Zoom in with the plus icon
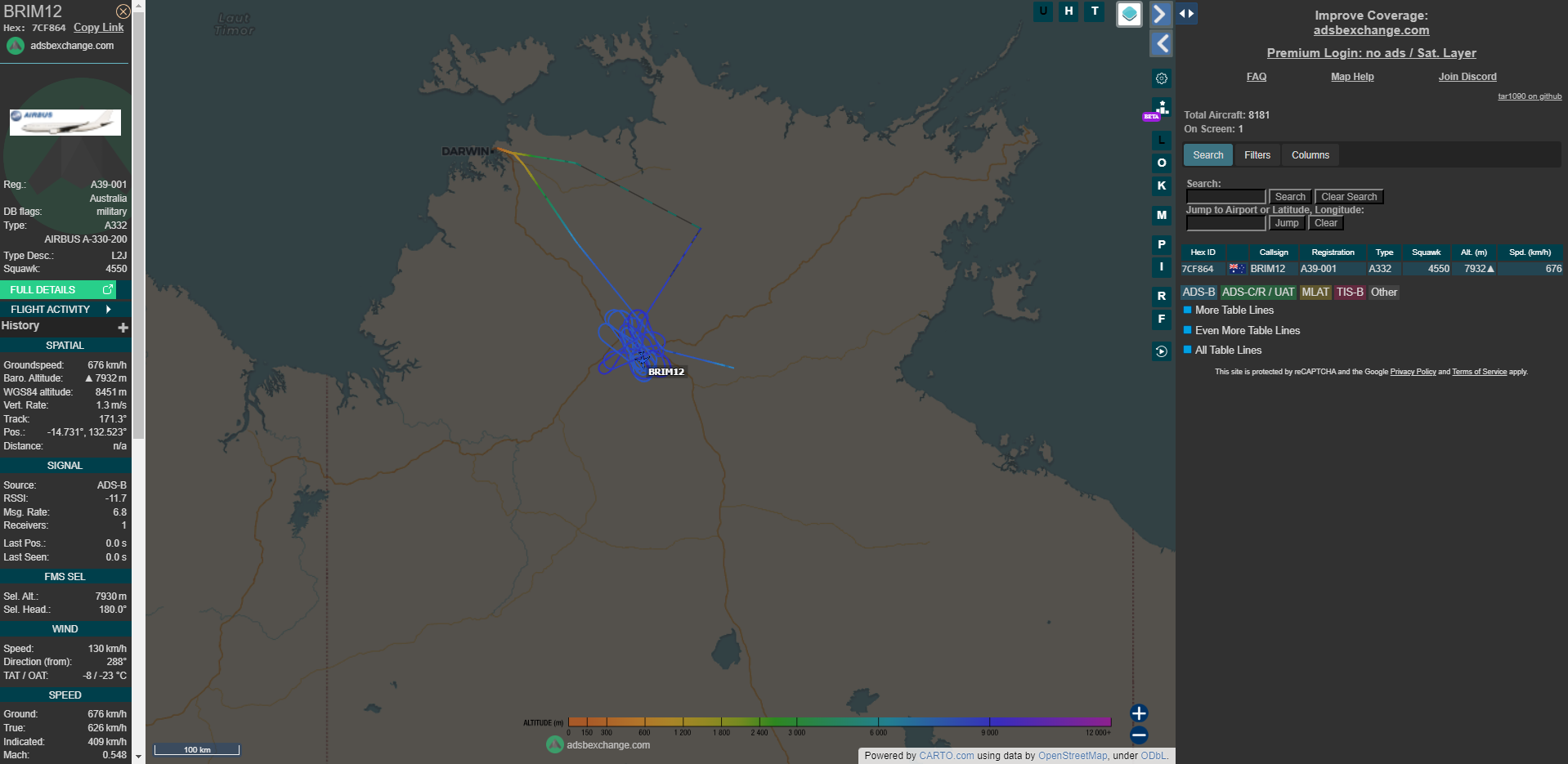The width and height of the screenshot is (1568, 764). coord(1139,713)
